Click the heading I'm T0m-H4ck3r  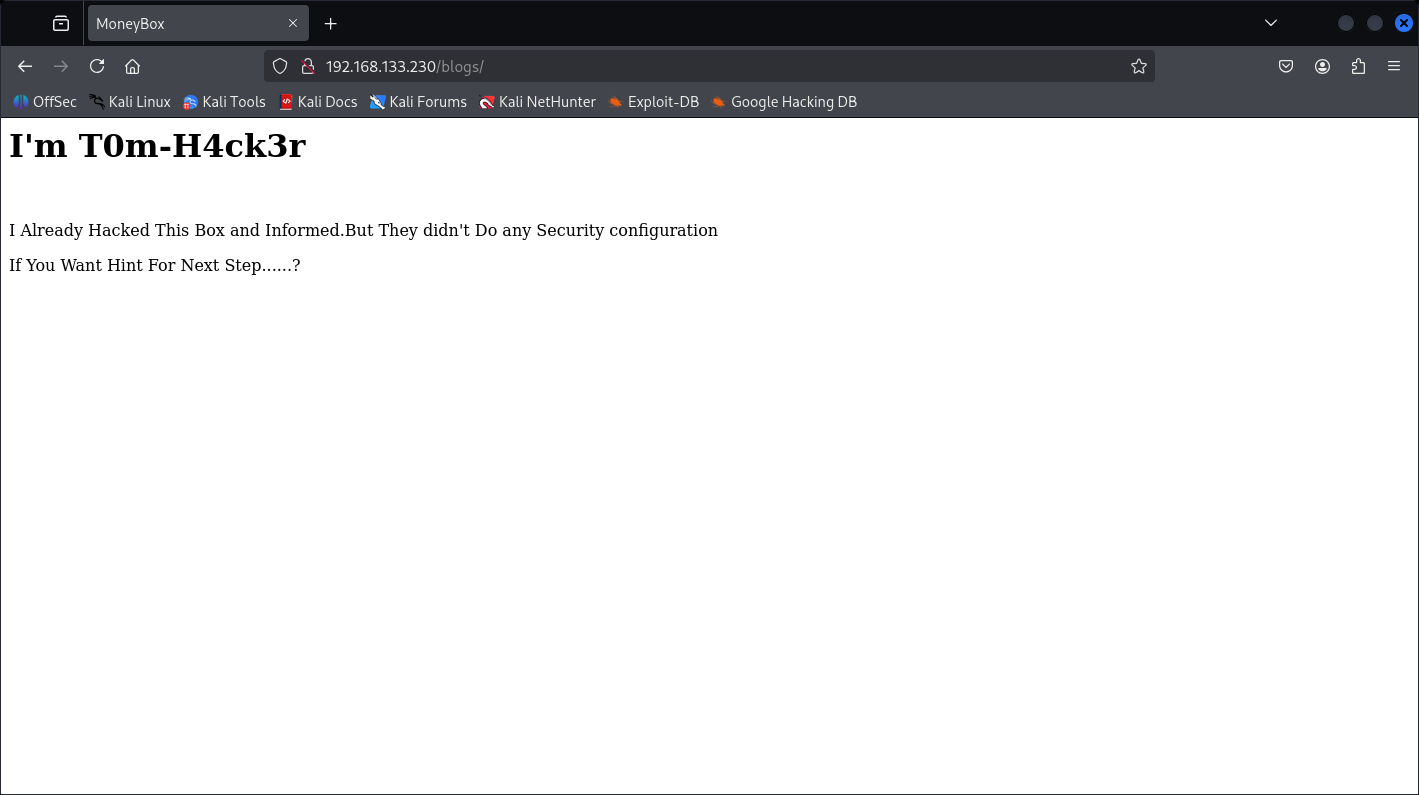[157, 146]
